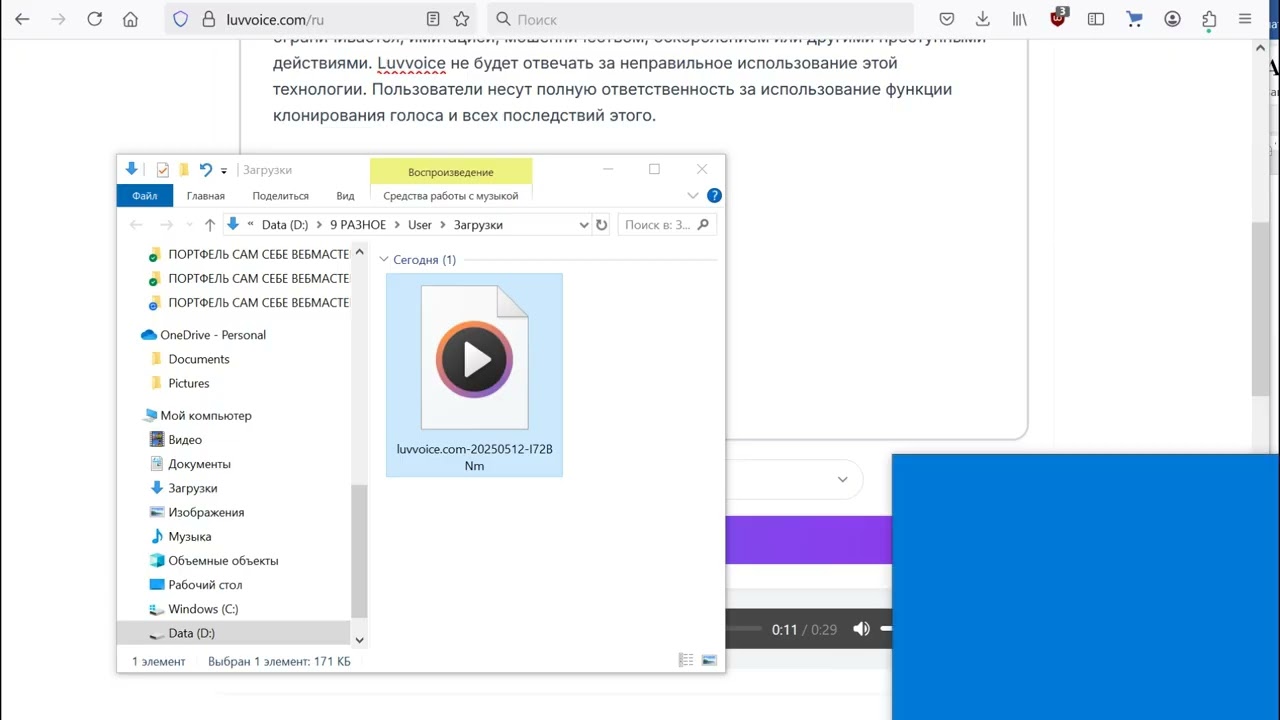Open Изображения folder in navigation pane
1280x720 pixels.
(x=206, y=512)
